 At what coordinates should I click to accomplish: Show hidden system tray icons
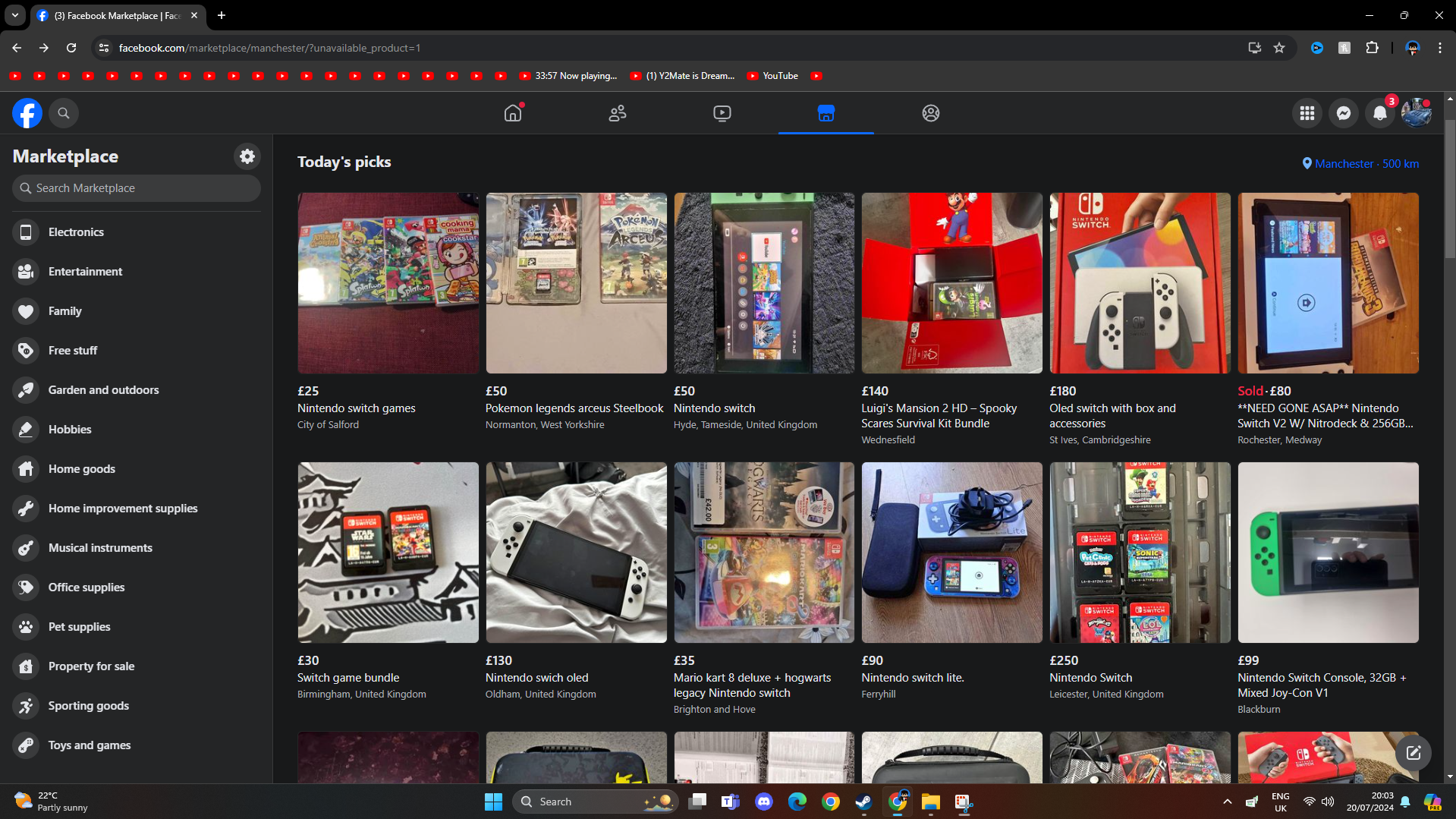click(1227, 802)
